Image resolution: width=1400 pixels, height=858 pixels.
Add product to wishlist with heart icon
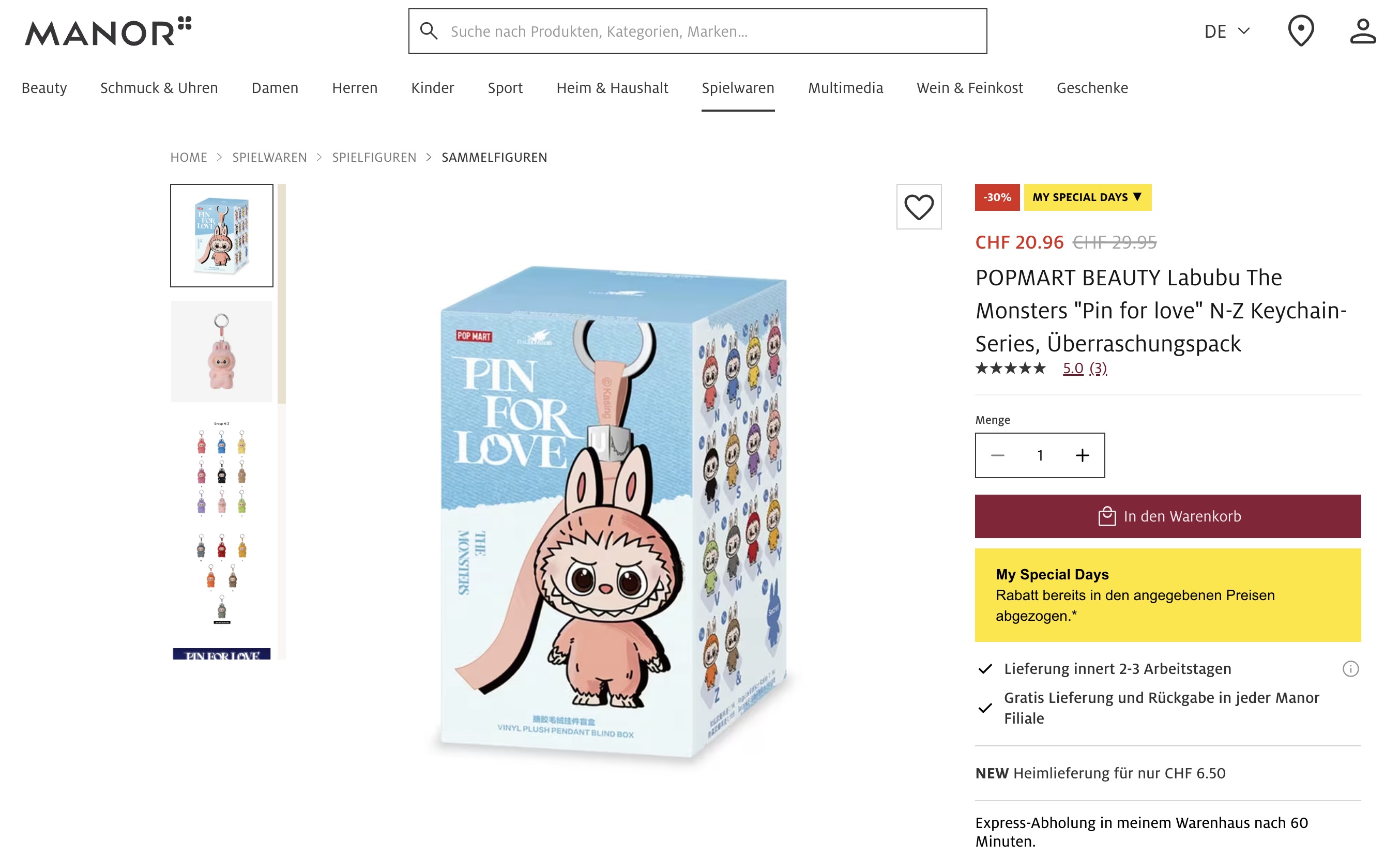click(919, 207)
